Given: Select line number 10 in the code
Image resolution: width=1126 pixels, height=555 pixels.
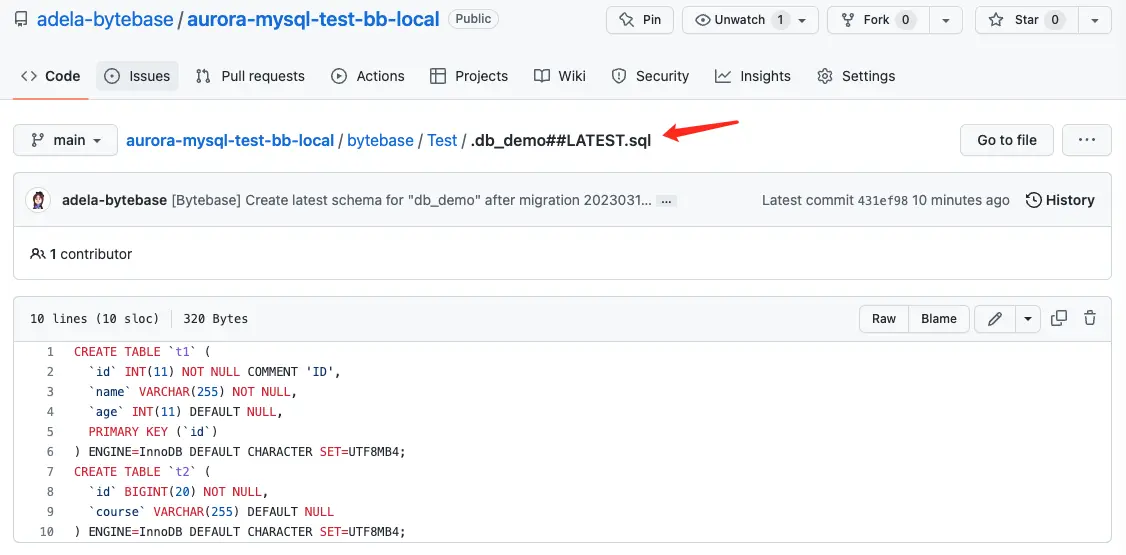Looking at the screenshot, I should pos(47,532).
